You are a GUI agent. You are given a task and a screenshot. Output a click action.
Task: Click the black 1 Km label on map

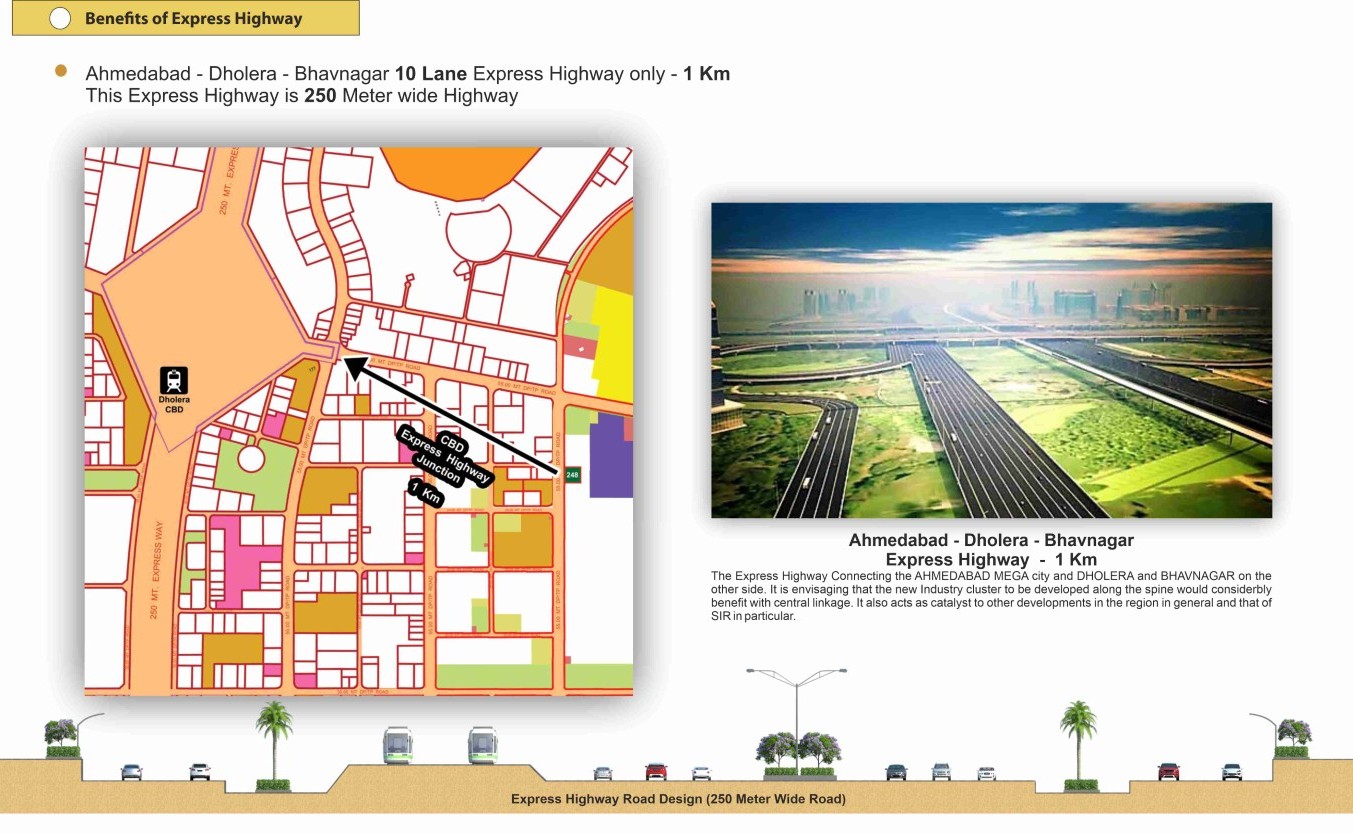(x=425, y=493)
